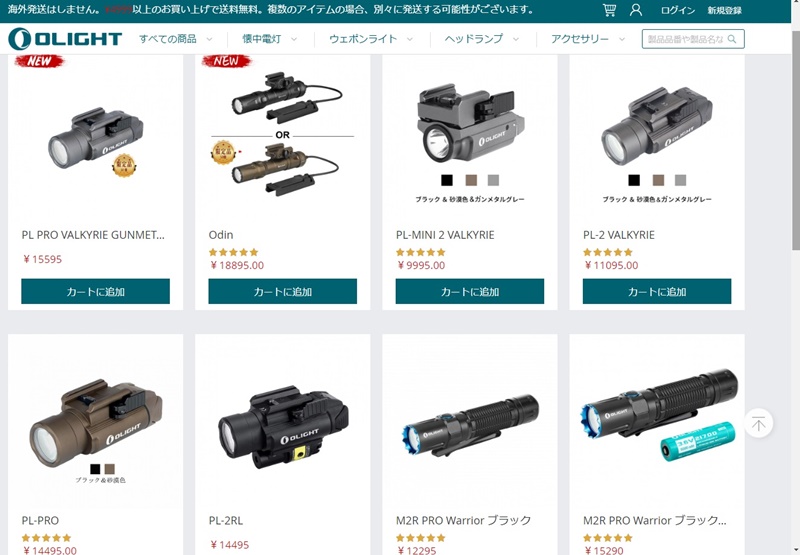Image resolution: width=800 pixels, height=555 pixels.
Task: Click the NEW badge on Odin product
Action: pos(226,61)
